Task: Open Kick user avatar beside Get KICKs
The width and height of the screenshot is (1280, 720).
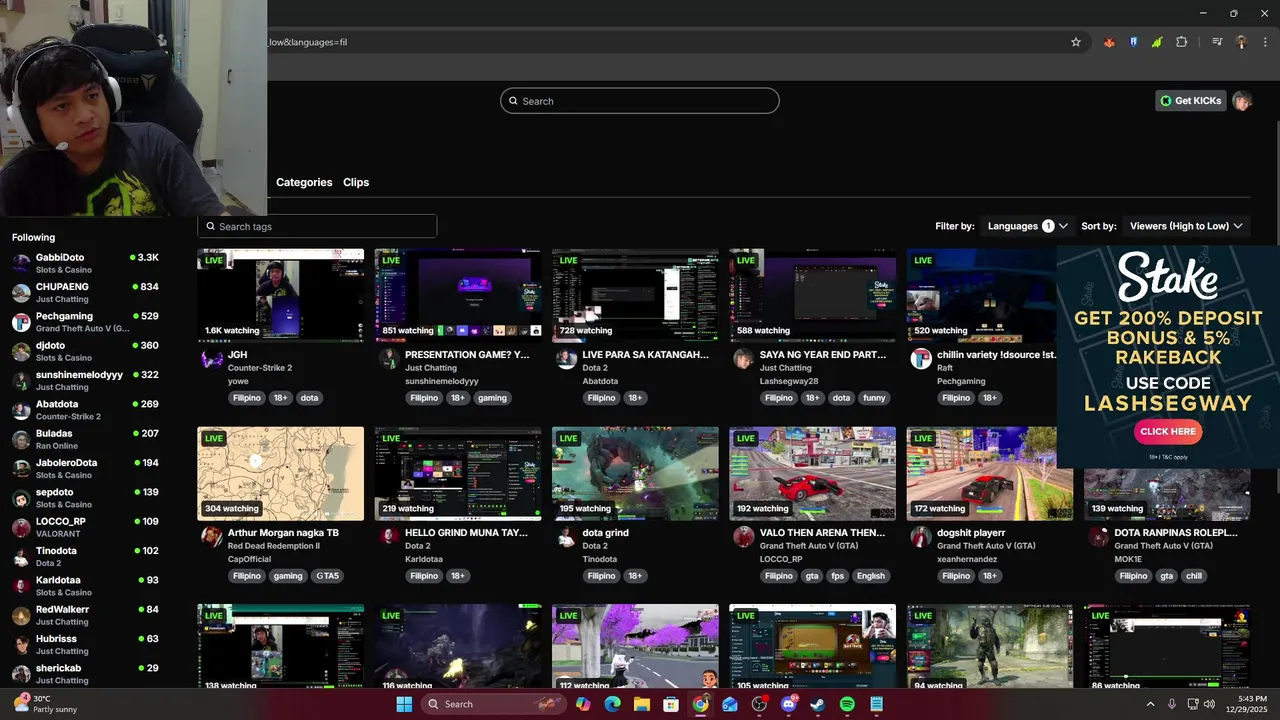Action: click(x=1242, y=101)
